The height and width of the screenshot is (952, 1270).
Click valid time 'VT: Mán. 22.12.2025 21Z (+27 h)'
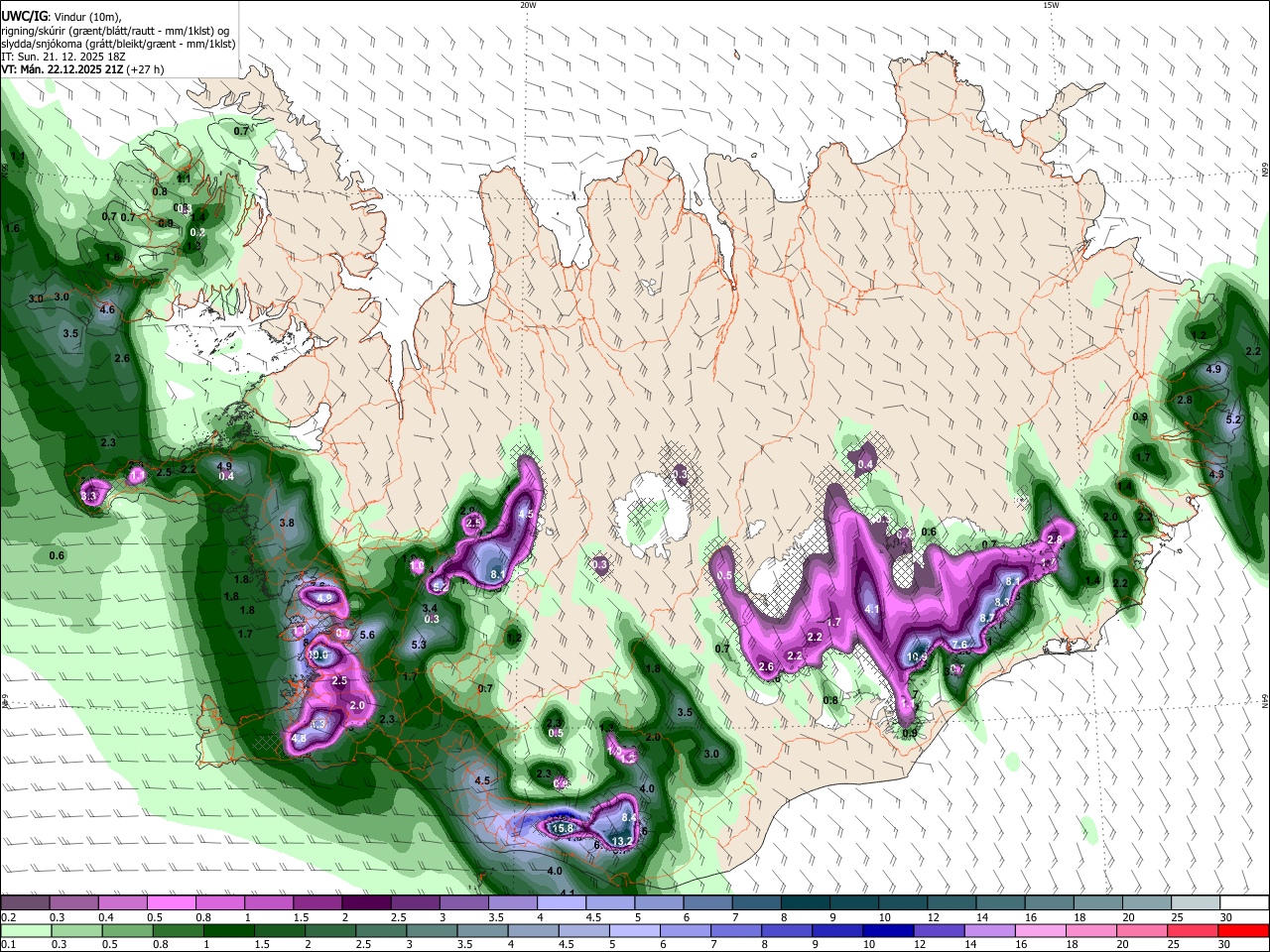(82, 69)
